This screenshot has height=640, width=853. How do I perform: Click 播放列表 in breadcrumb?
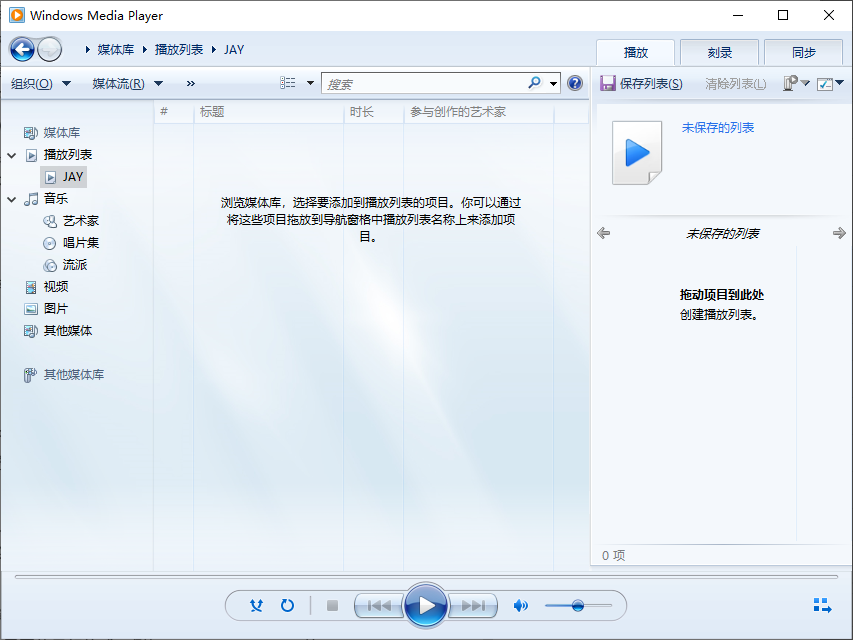tap(179, 50)
